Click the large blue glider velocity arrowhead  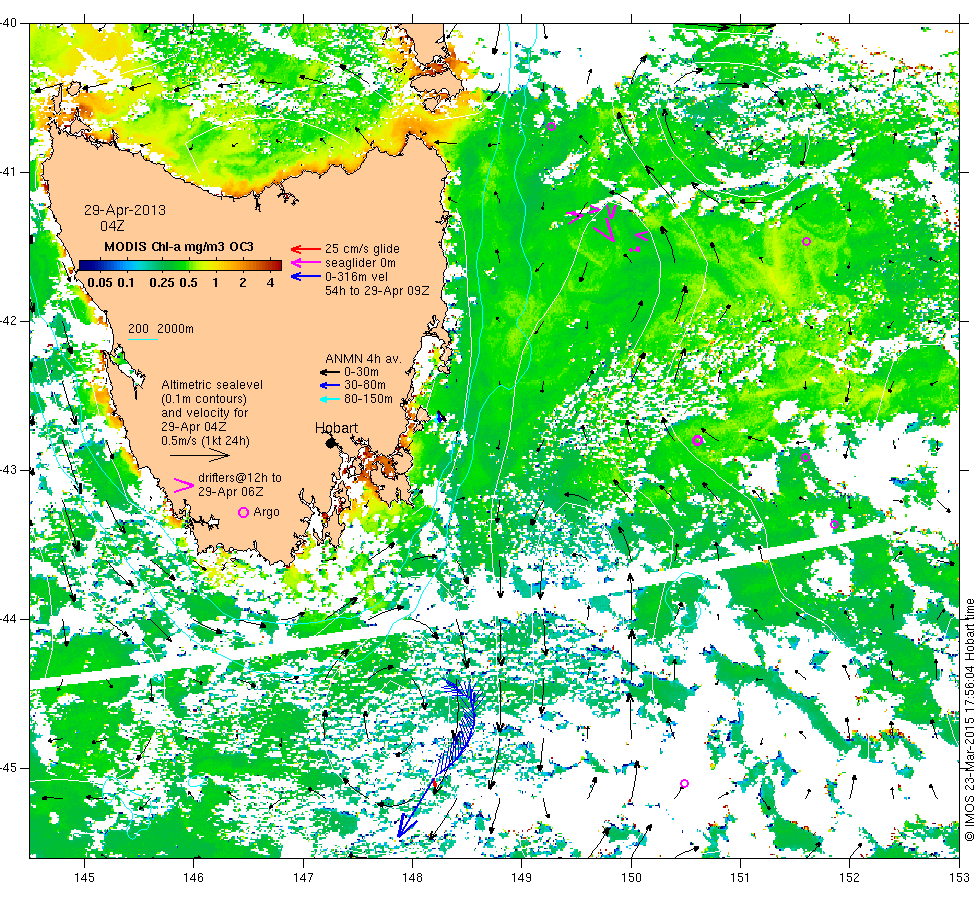406,827
